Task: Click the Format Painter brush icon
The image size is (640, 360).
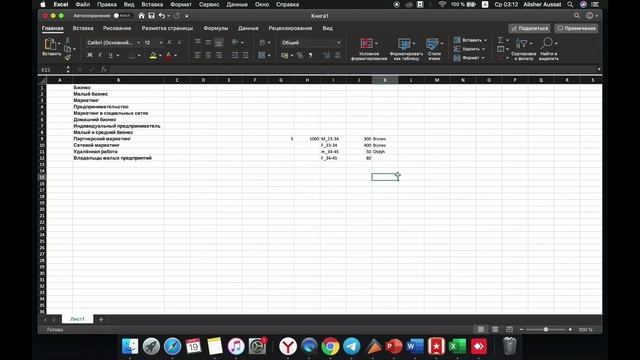Action: [67, 57]
